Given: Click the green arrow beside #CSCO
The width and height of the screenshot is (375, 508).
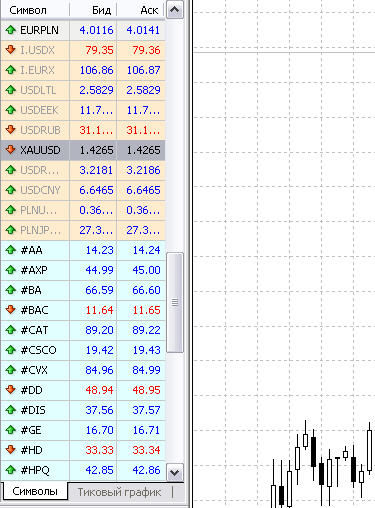Looking at the screenshot, I should coord(11,350).
